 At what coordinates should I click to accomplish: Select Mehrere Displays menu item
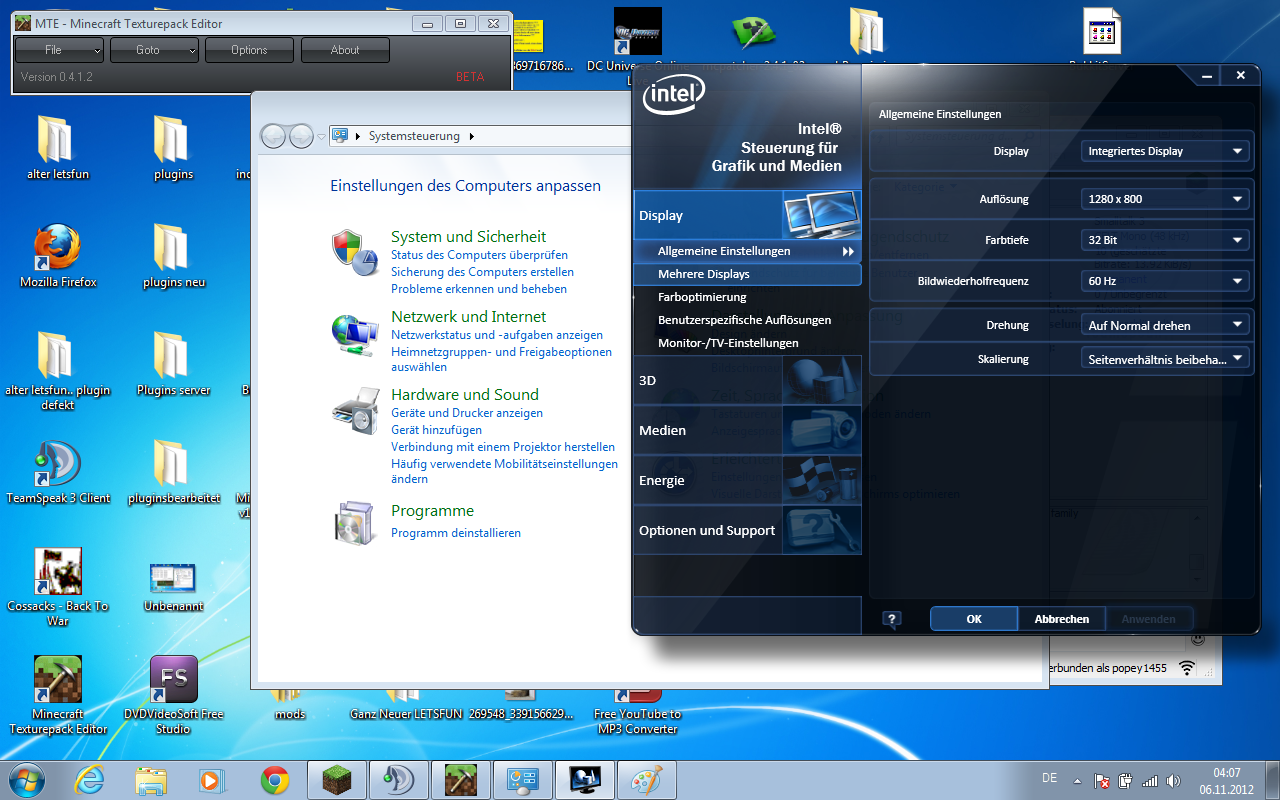pyautogui.click(x=704, y=274)
